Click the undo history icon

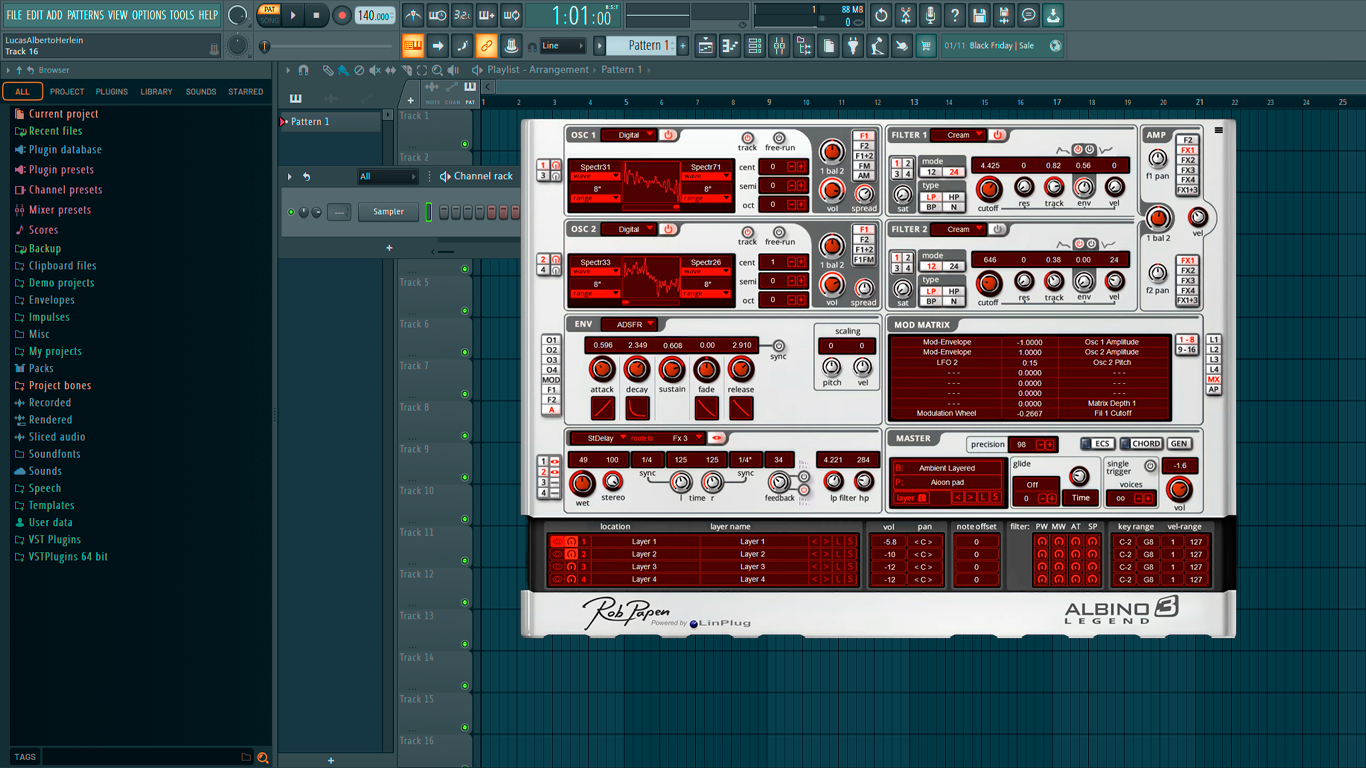(881, 15)
